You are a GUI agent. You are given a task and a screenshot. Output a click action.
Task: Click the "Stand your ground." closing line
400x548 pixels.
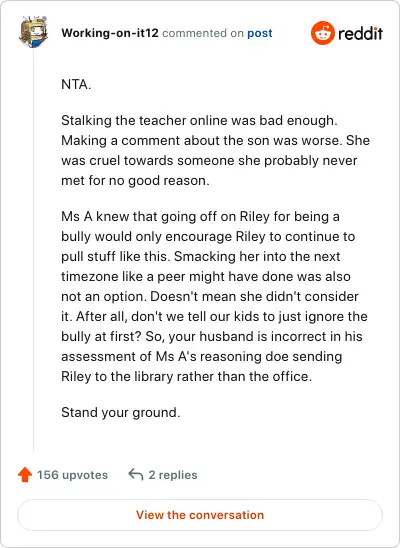tap(121, 412)
